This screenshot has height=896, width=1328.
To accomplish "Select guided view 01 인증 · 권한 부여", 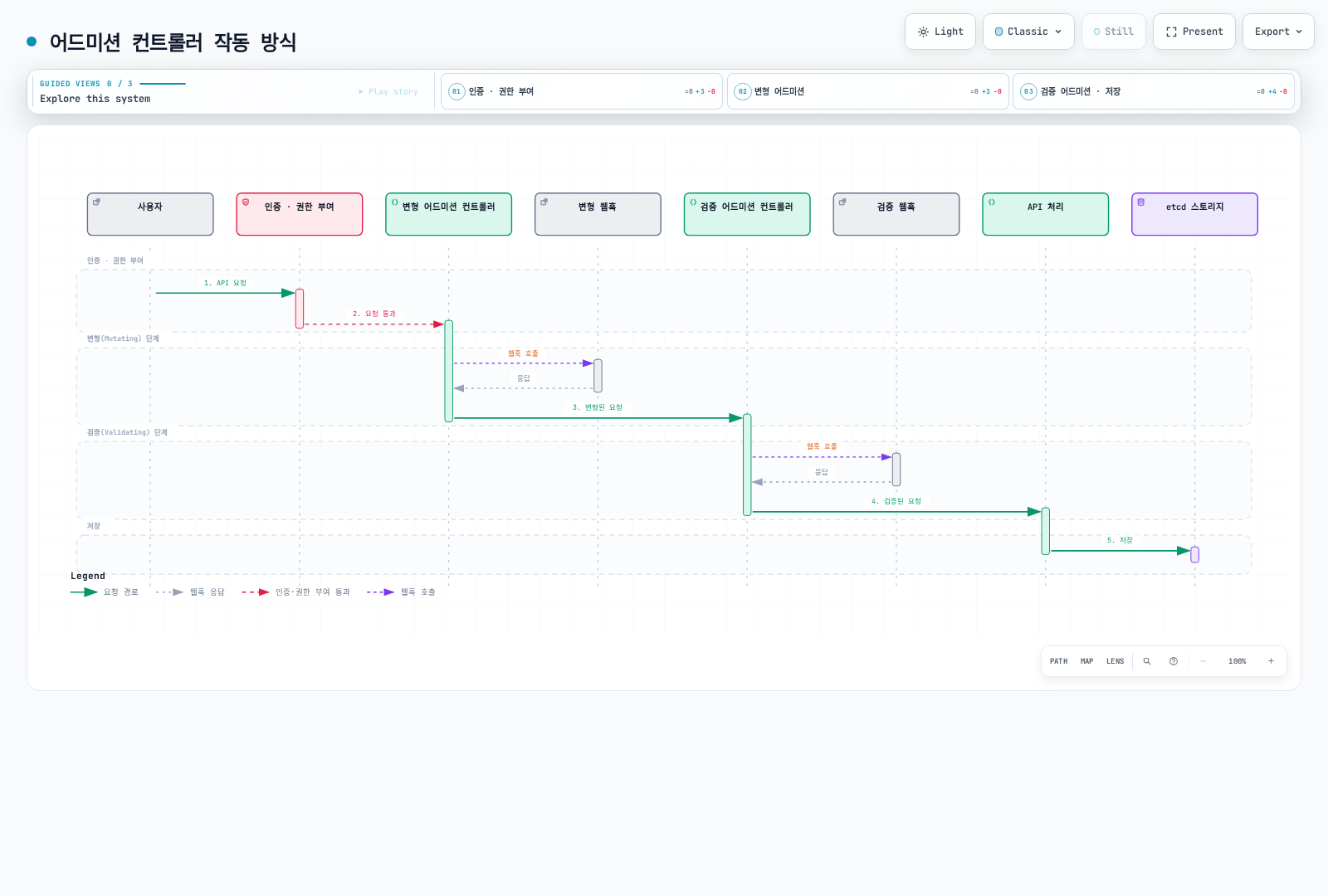I will point(582,91).
